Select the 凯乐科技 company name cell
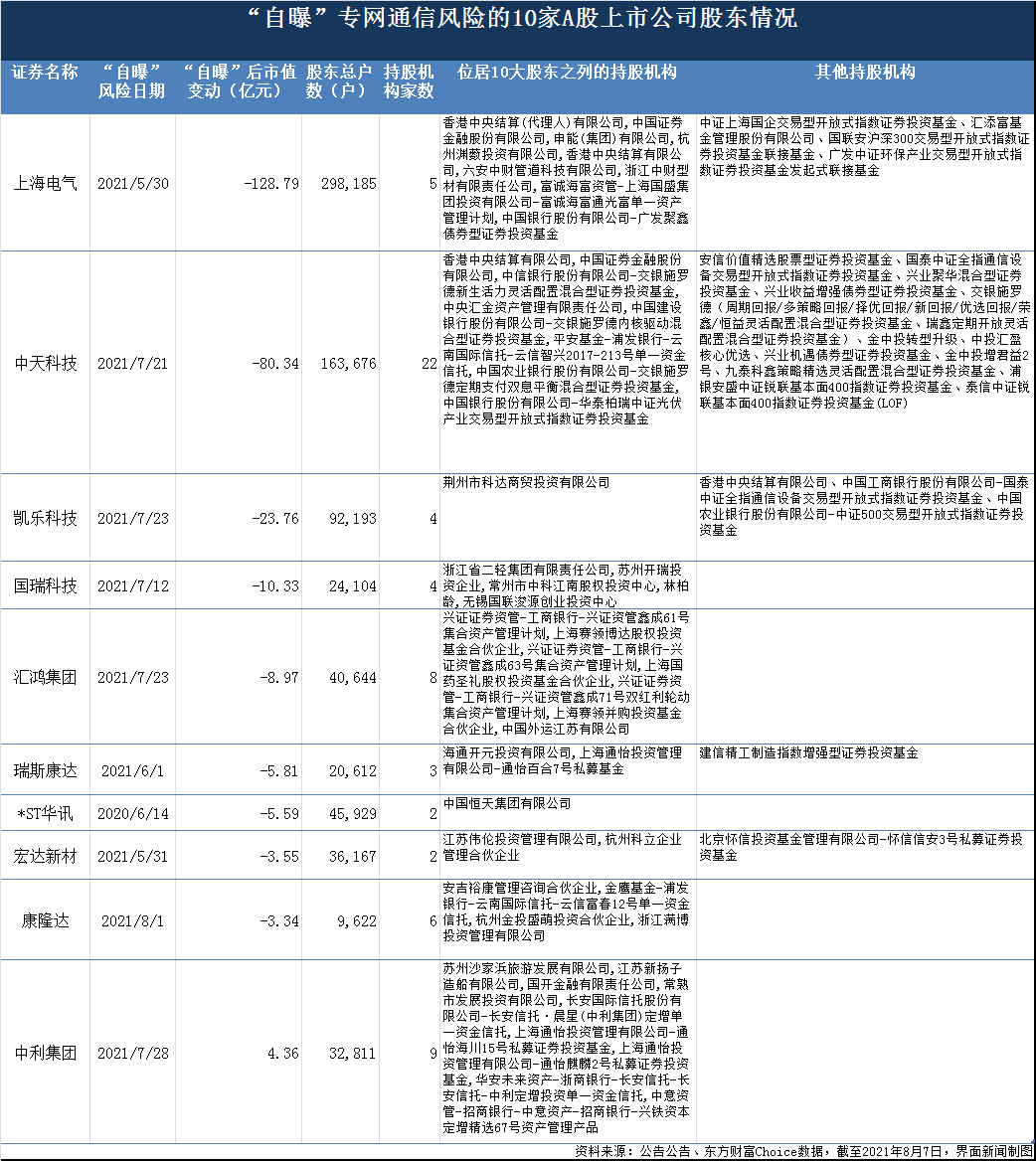Image resolution: width=1036 pixels, height=1161 pixels. pyautogui.click(x=45, y=518)
